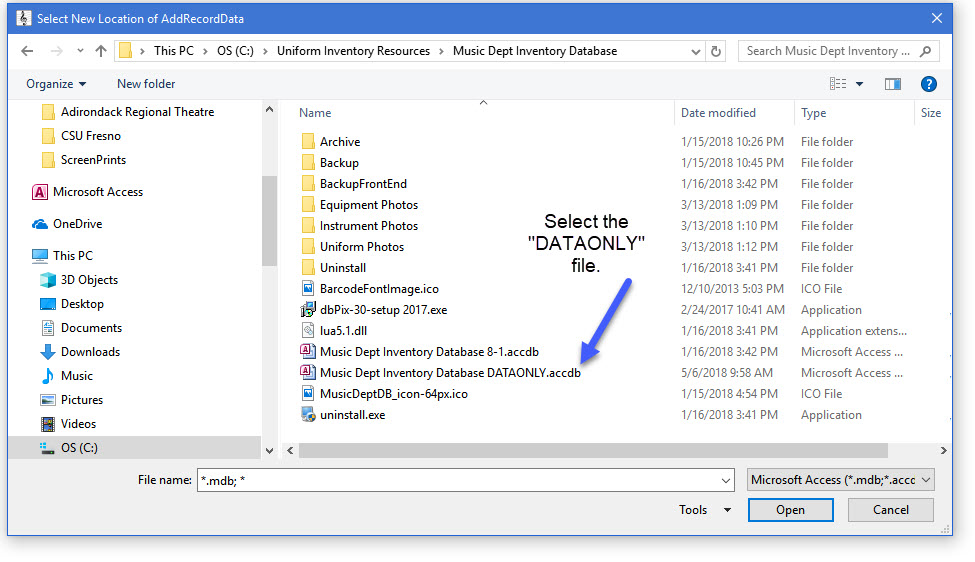The width and height of the screenshot is (975, 562).
Task: Toggle the preview pane icon
Action: [x=893, y=84]
